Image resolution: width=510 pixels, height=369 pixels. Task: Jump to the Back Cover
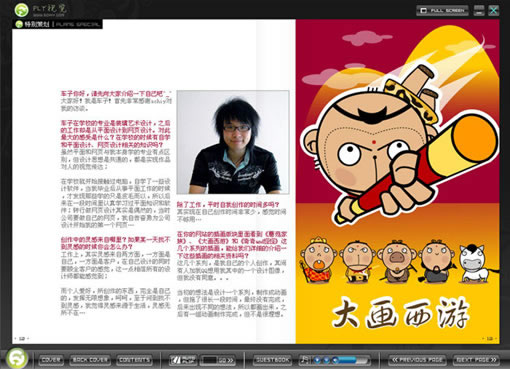tap(90, 360)
